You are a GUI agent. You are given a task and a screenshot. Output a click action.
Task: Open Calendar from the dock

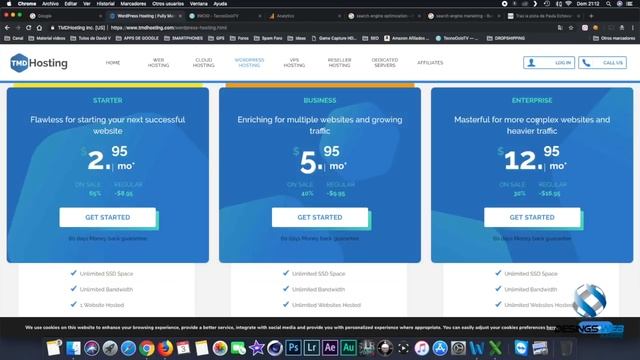[x=183, y=348]
